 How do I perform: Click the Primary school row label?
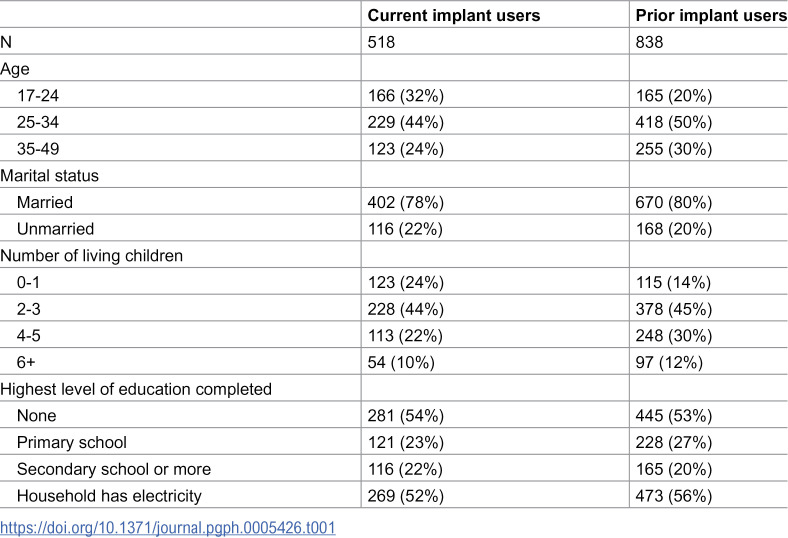click(x=71, y=443)
